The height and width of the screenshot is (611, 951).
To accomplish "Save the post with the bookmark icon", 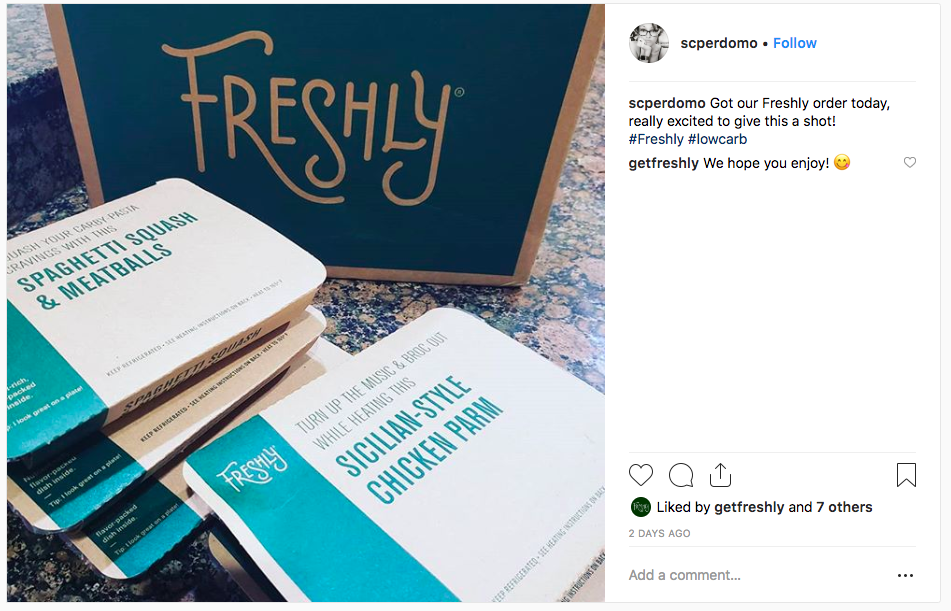I will (906, 475).
